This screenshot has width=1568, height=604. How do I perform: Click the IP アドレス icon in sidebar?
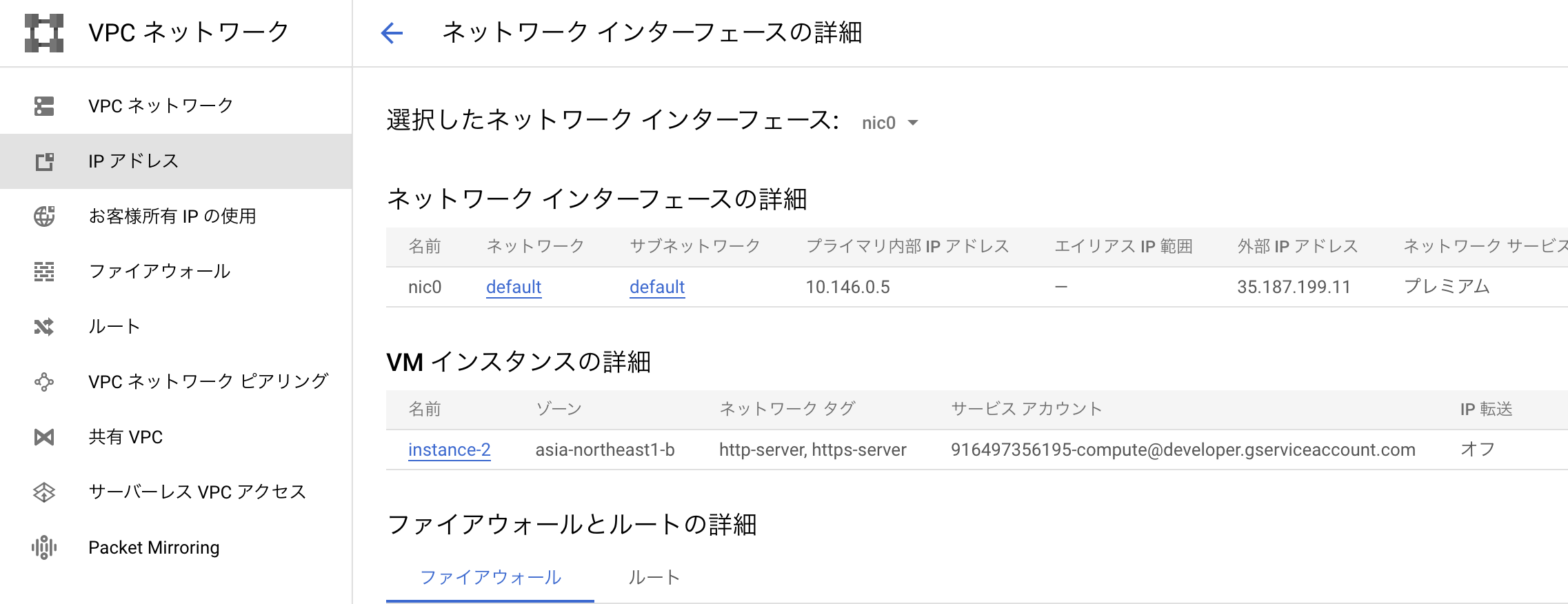43,161
